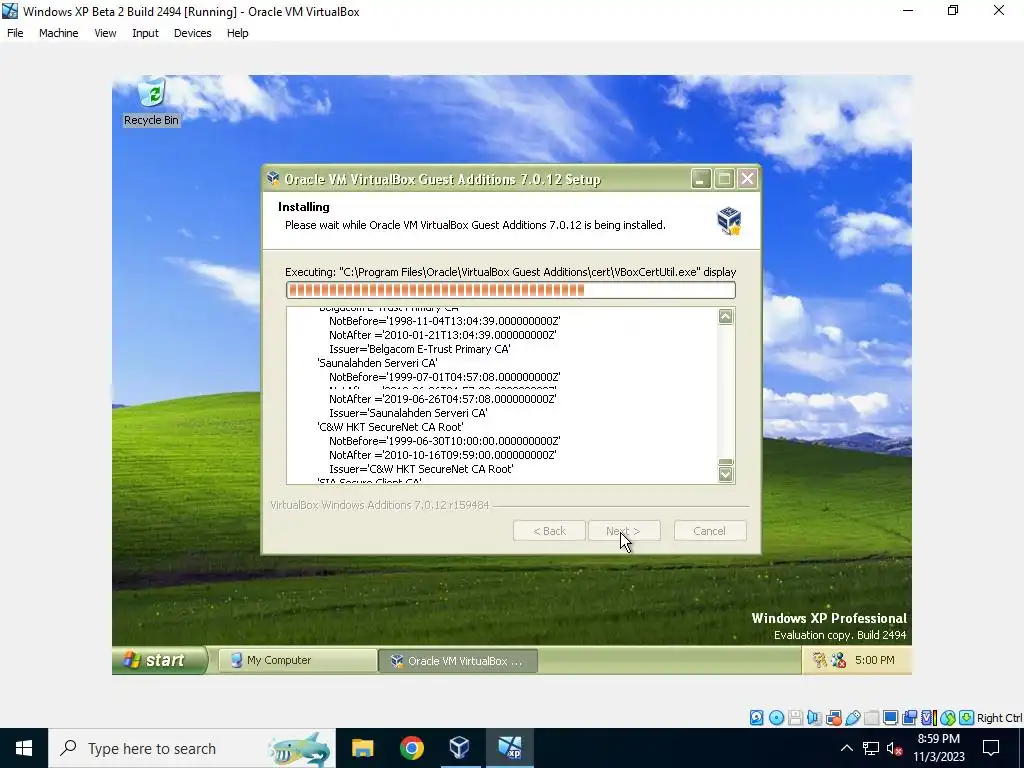1024x768 pixels.
Task: Click the shared folders indicator icon
Action: coord(871,718)
